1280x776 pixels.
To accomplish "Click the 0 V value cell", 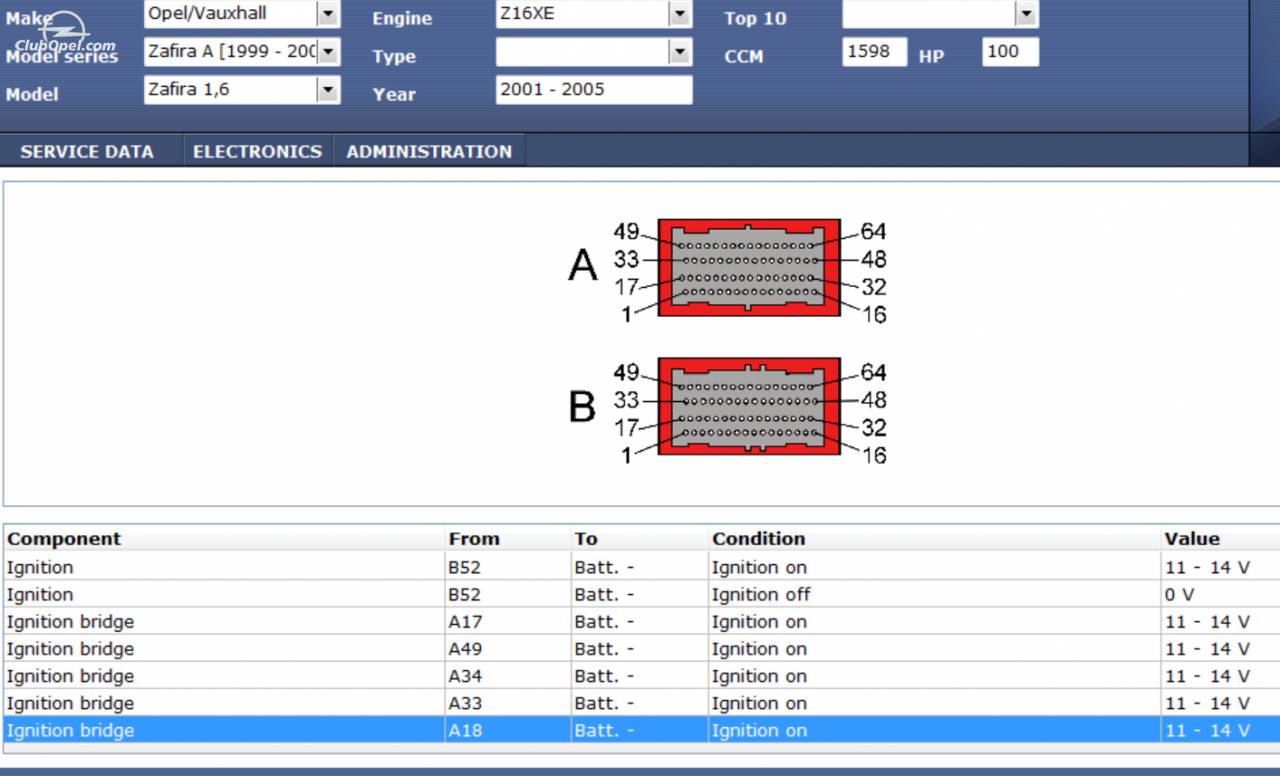I will [1220, 594].
